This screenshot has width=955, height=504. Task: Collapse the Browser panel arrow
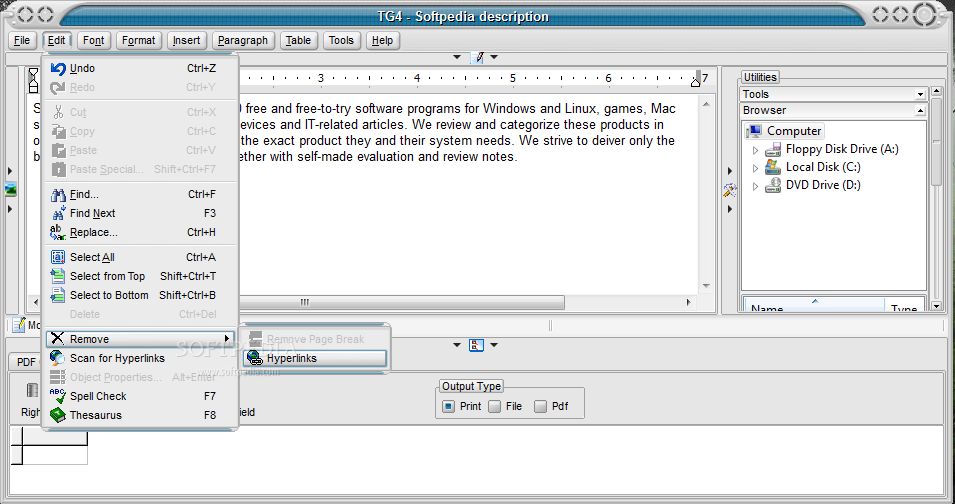coord(920,111)
